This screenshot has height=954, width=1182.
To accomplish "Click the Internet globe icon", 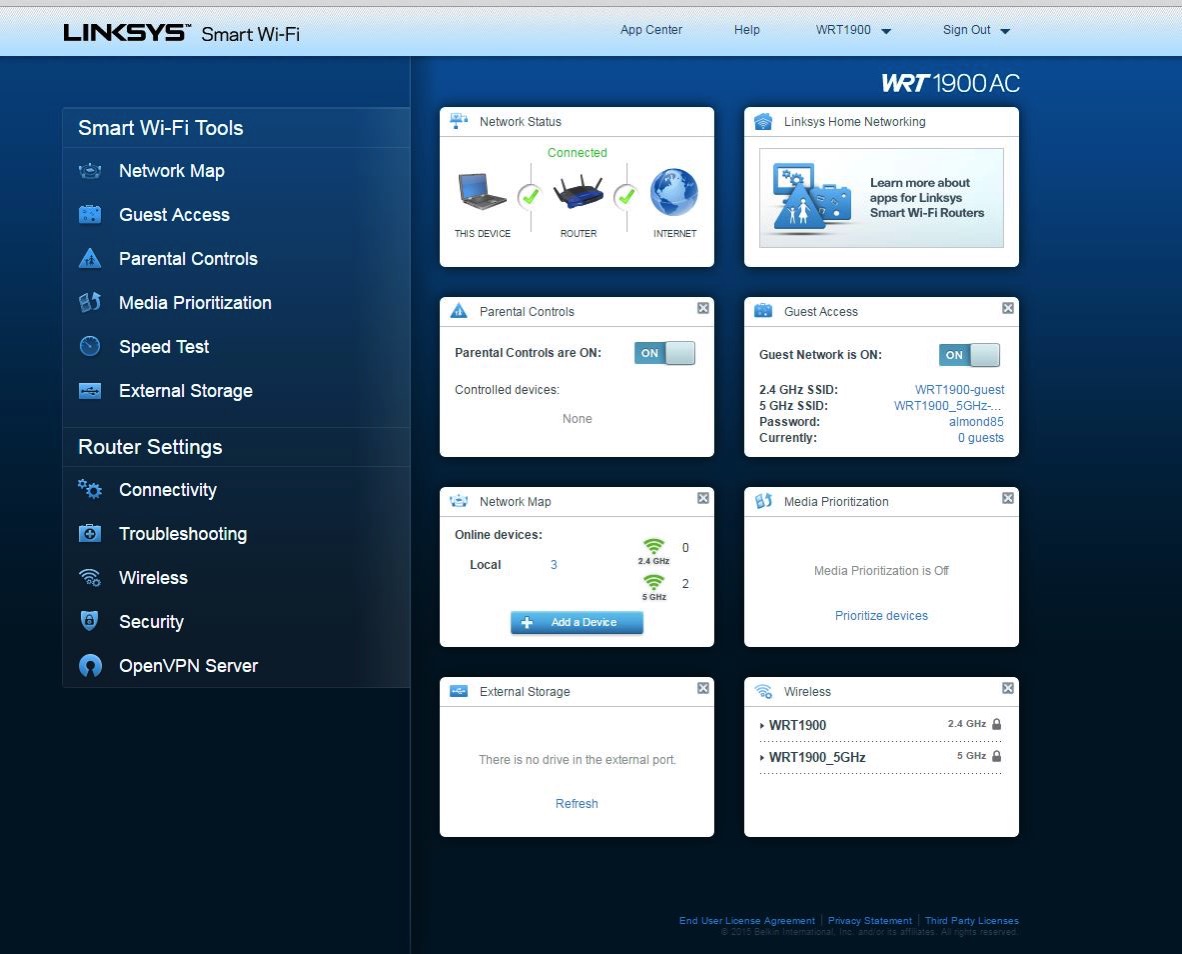I will pos(674,192).
